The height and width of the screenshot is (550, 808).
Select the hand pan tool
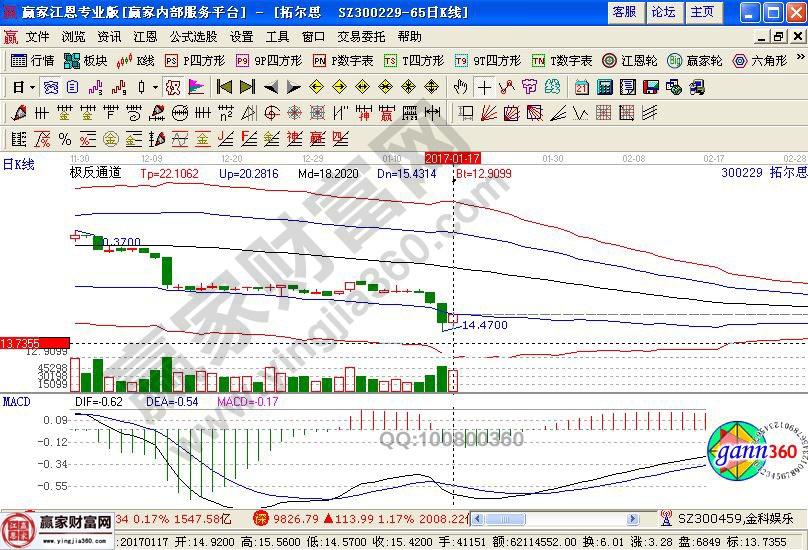pos(461,87)
